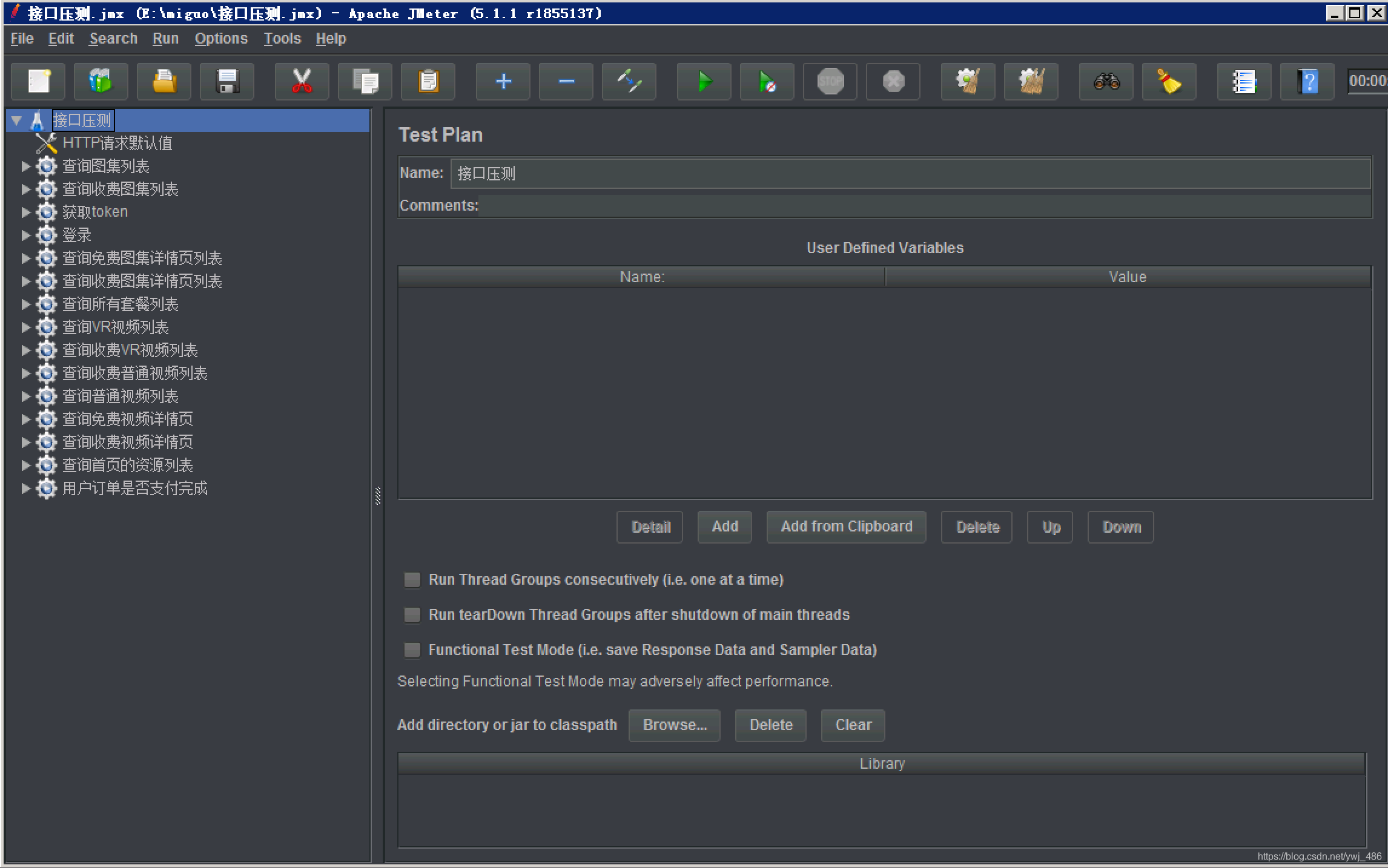Image resolution: width=1388 pixels, height=868 pixels.
Task: Click the Toggle enable/disable icon
Action: (x=629, y=81)
